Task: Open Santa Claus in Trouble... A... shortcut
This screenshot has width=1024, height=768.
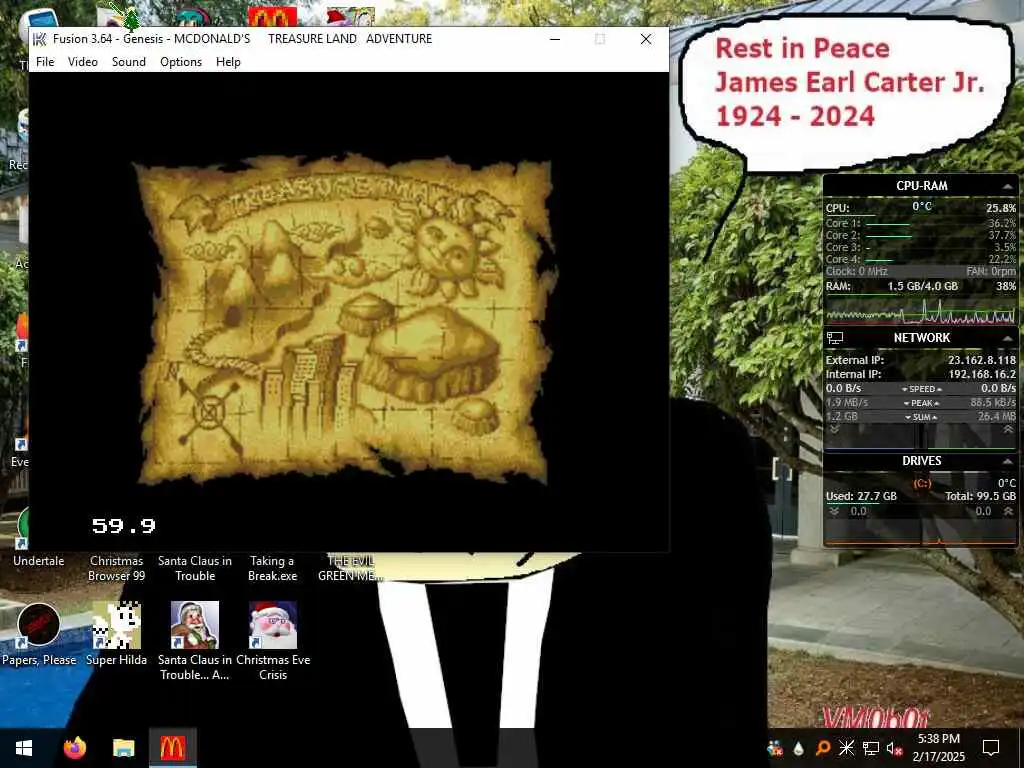Action: point(195,641)
